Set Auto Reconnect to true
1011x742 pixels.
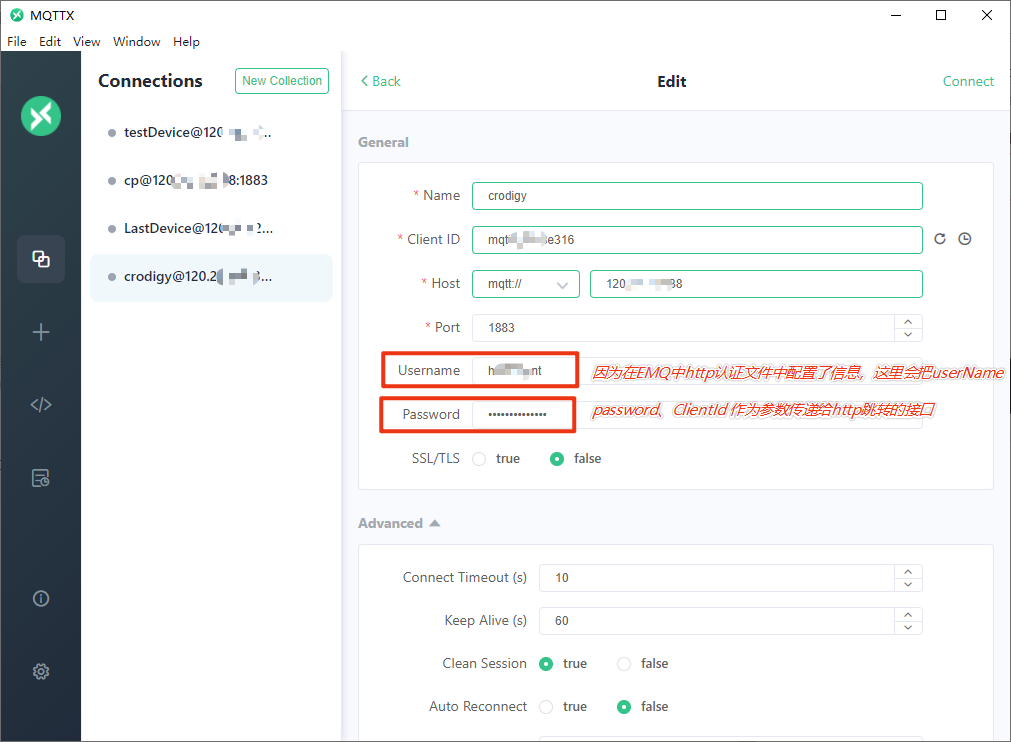(546, 707)
